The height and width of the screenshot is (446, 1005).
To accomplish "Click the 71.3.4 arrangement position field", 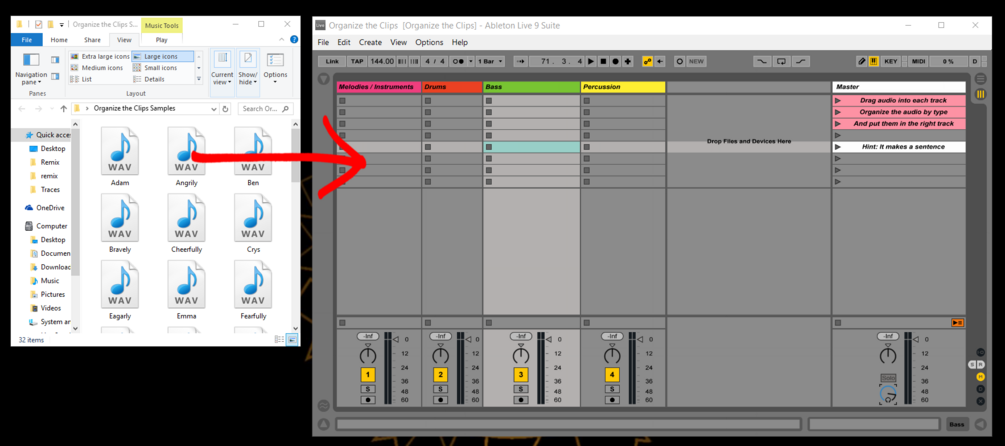I will [x=558, y=62].
